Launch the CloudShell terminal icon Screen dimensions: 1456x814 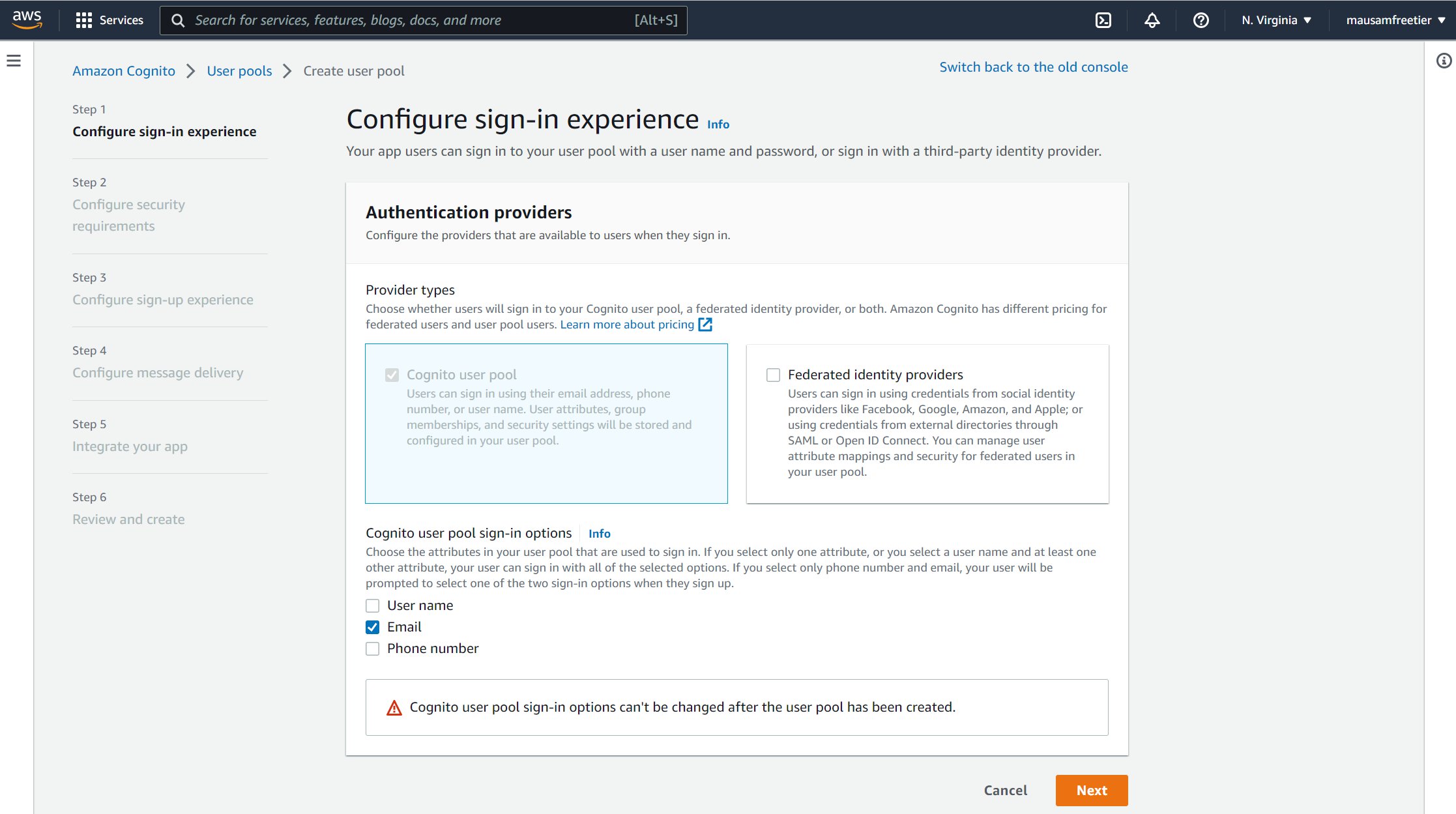[x=1103, y=20]
